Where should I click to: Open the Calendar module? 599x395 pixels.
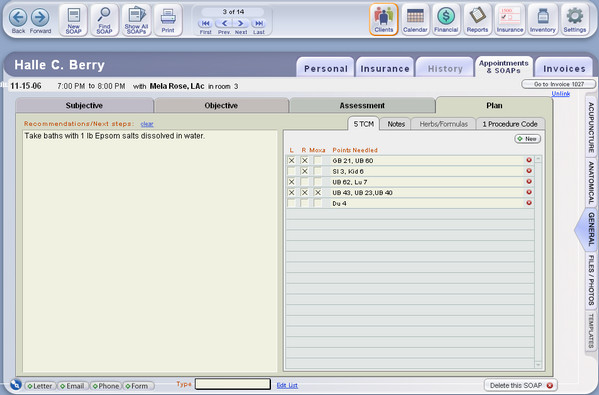coord(415,19)
